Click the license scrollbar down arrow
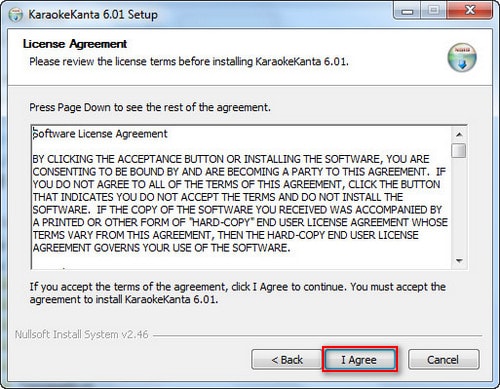Screen dimensions: 500x389 click(459, 261)
